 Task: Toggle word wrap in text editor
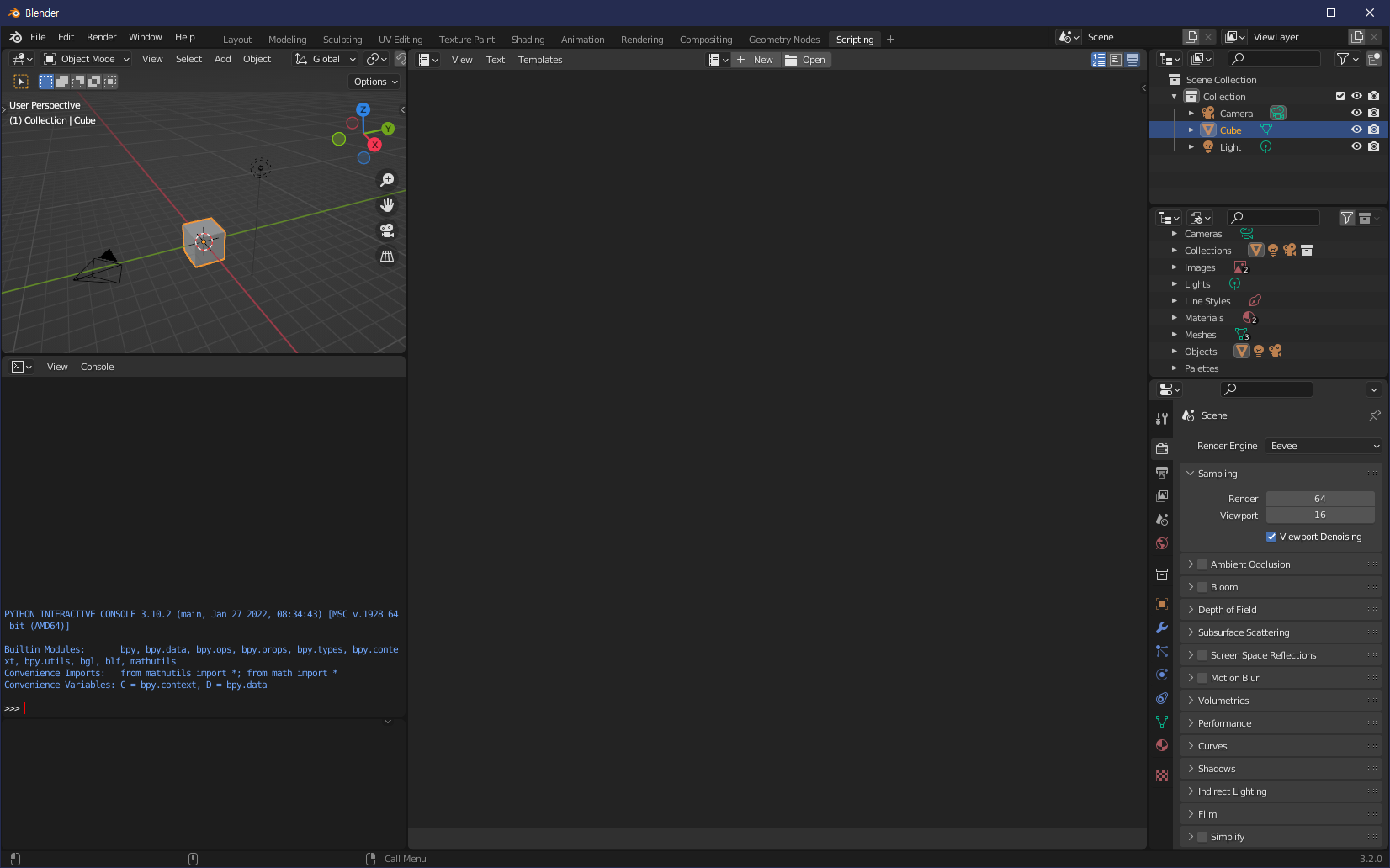(x=1116, y=60)
